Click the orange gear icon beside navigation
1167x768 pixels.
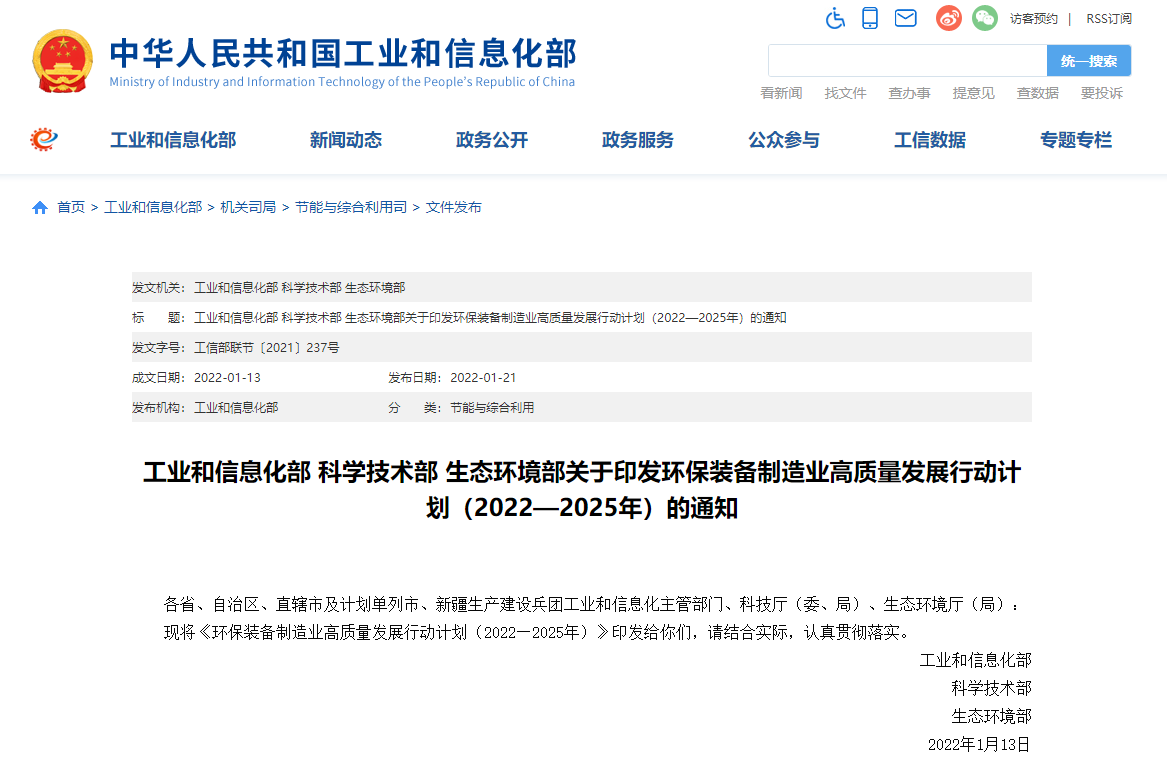pos(44,140)
